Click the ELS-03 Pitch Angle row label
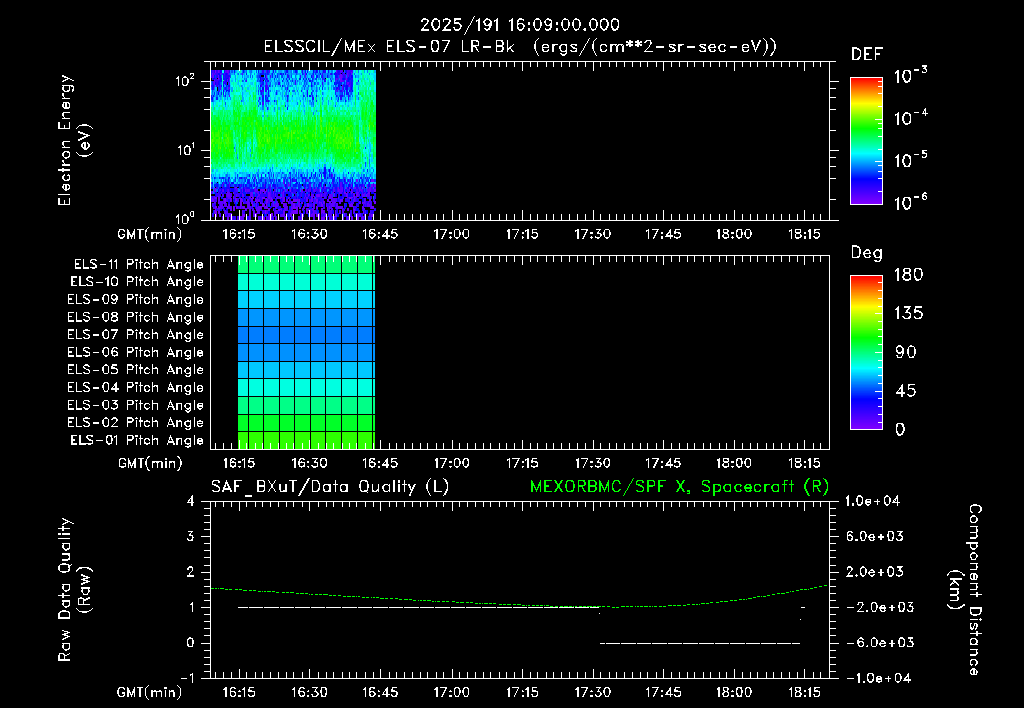This screenshot has width=1024, height=708. (x=136, y=405)
